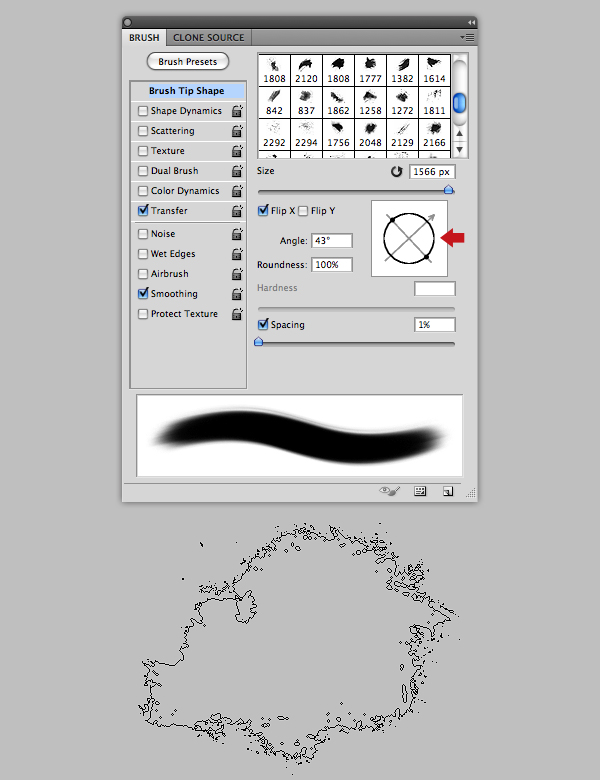
Task: Select brush preset thumbnail 842
Action: click(x=275, y=102)
